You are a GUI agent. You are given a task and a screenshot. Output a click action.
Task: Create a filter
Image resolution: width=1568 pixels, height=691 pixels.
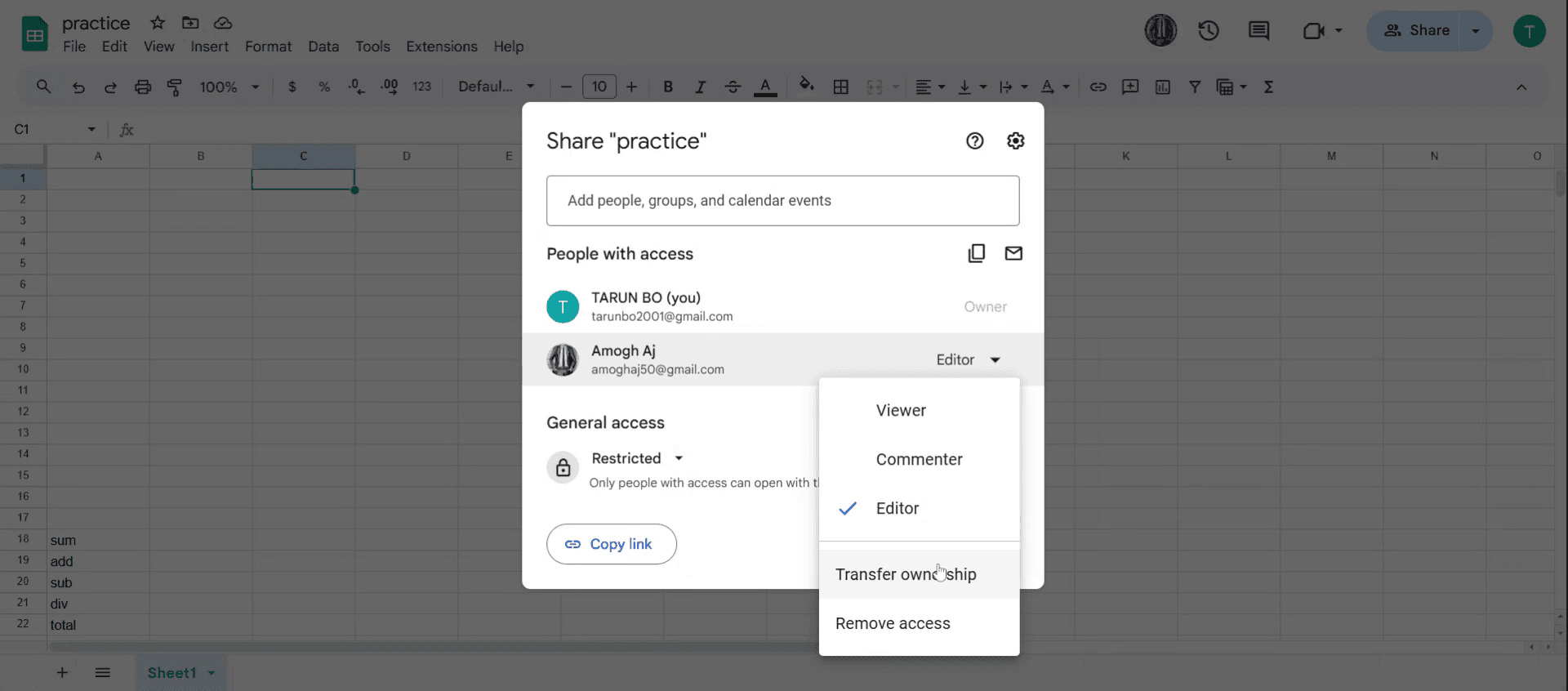coord(1195,87)
